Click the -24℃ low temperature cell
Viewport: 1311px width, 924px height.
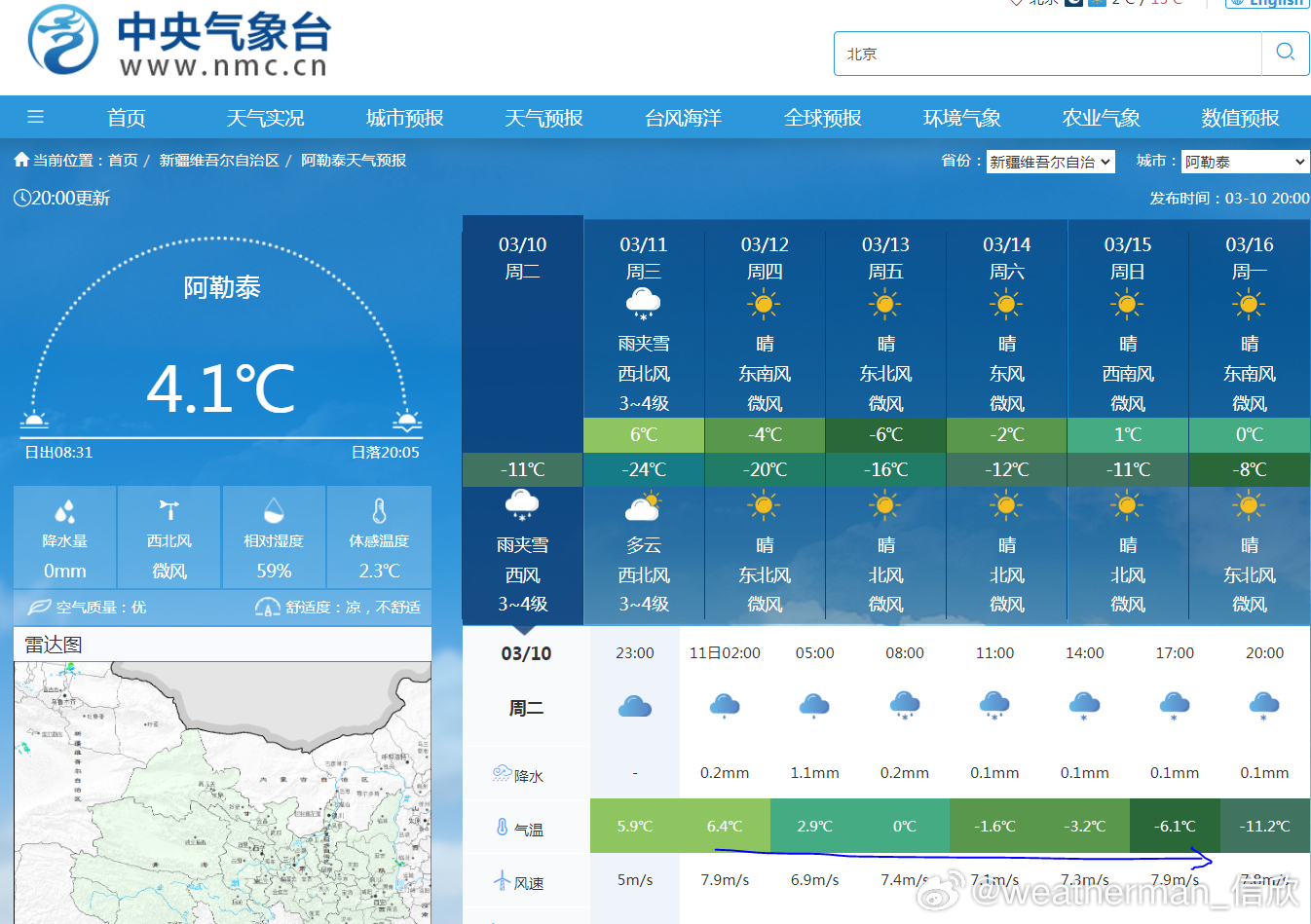(x=644, y=469)
